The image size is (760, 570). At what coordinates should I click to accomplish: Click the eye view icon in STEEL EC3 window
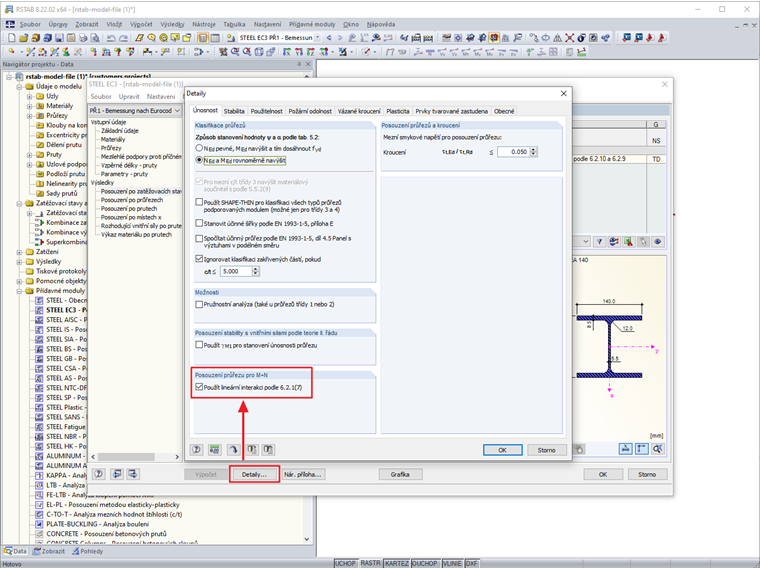pyautogui.click(x=658, y=241)
